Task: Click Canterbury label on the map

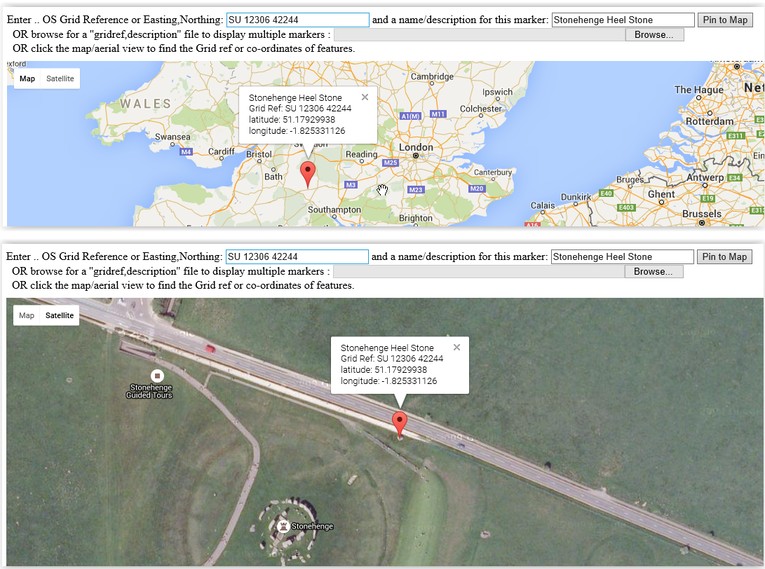Action: click(493, 172)
